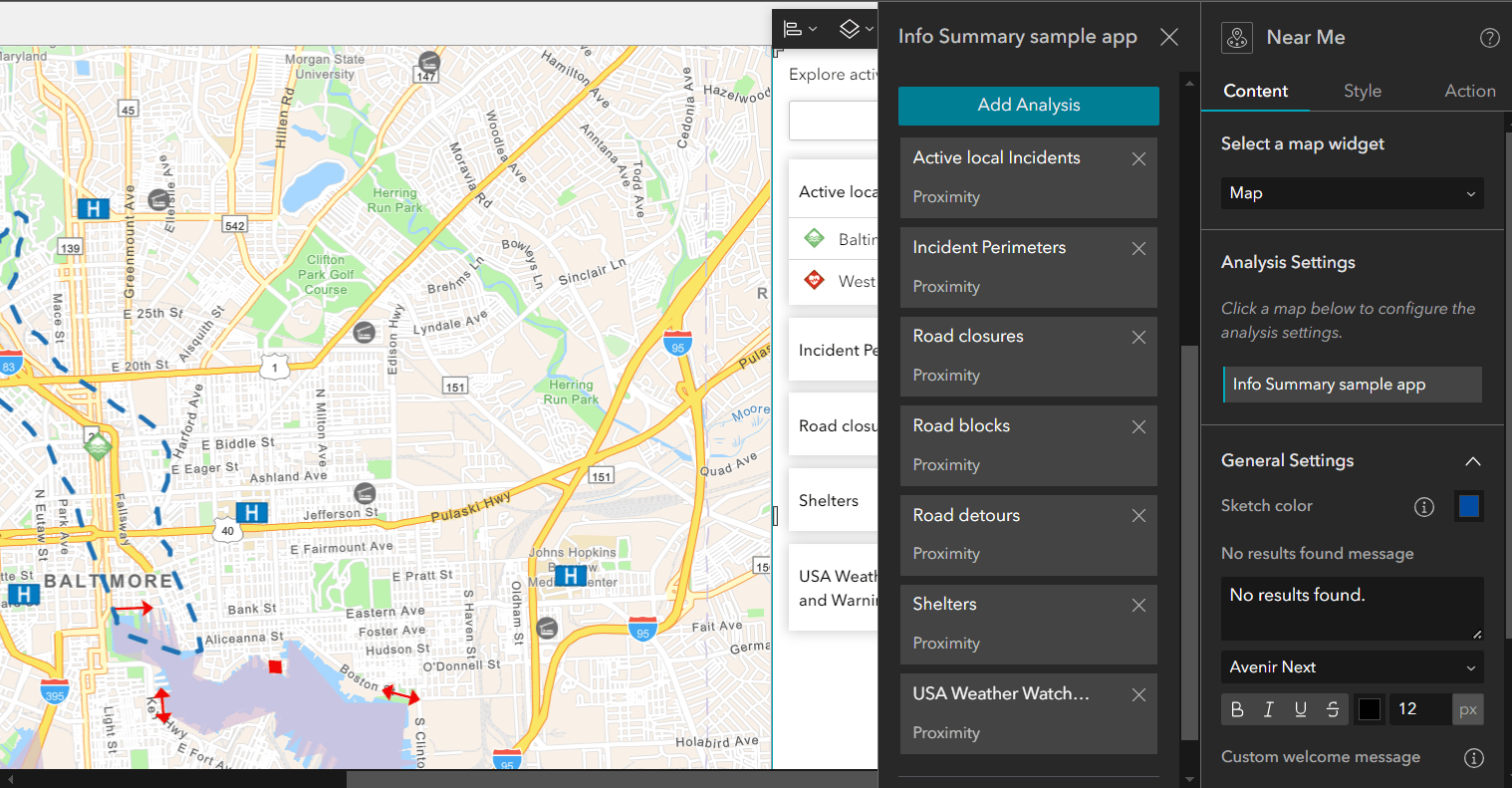
Task: Open the Avenir Next font dropdown
Action: coord(1352,667)
